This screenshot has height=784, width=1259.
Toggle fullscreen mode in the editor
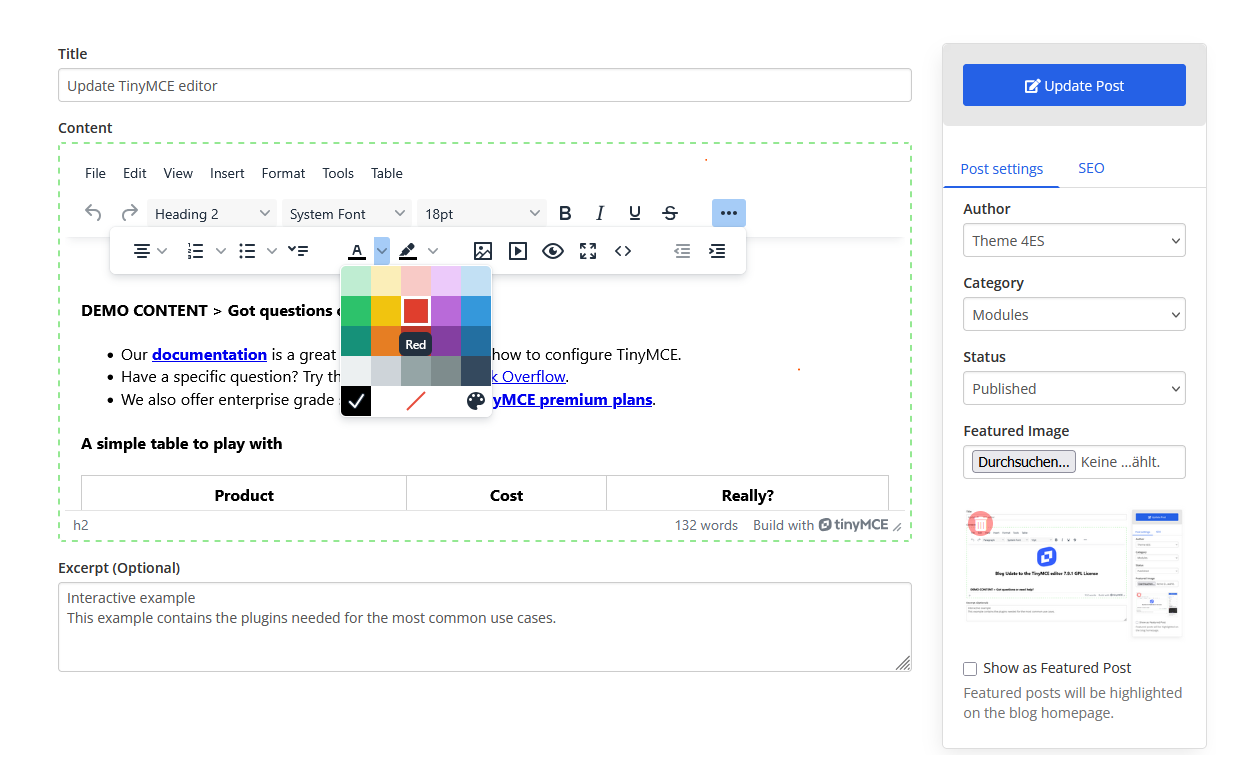(587, 251)
